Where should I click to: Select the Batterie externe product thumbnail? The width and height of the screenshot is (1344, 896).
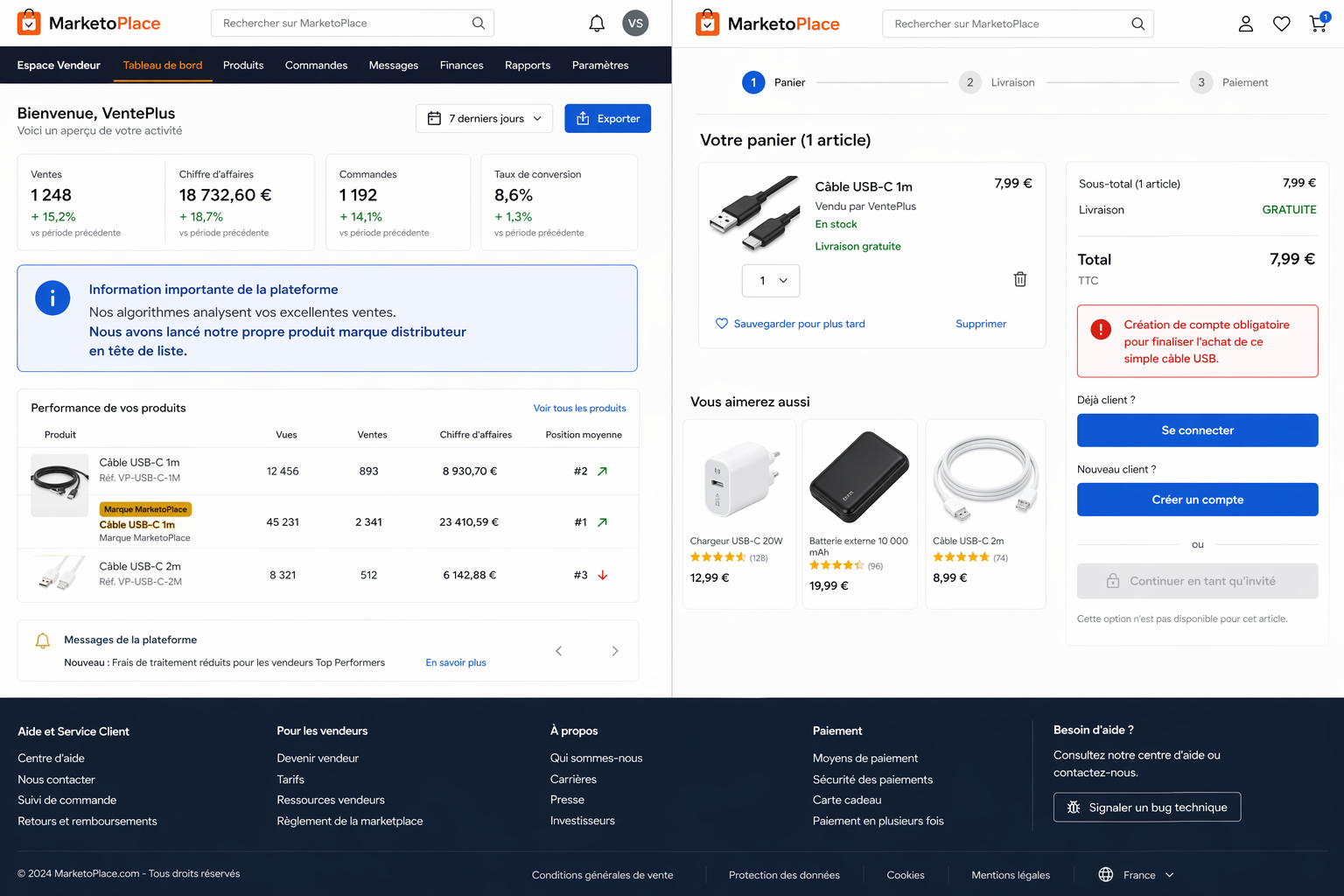point(859,477)
